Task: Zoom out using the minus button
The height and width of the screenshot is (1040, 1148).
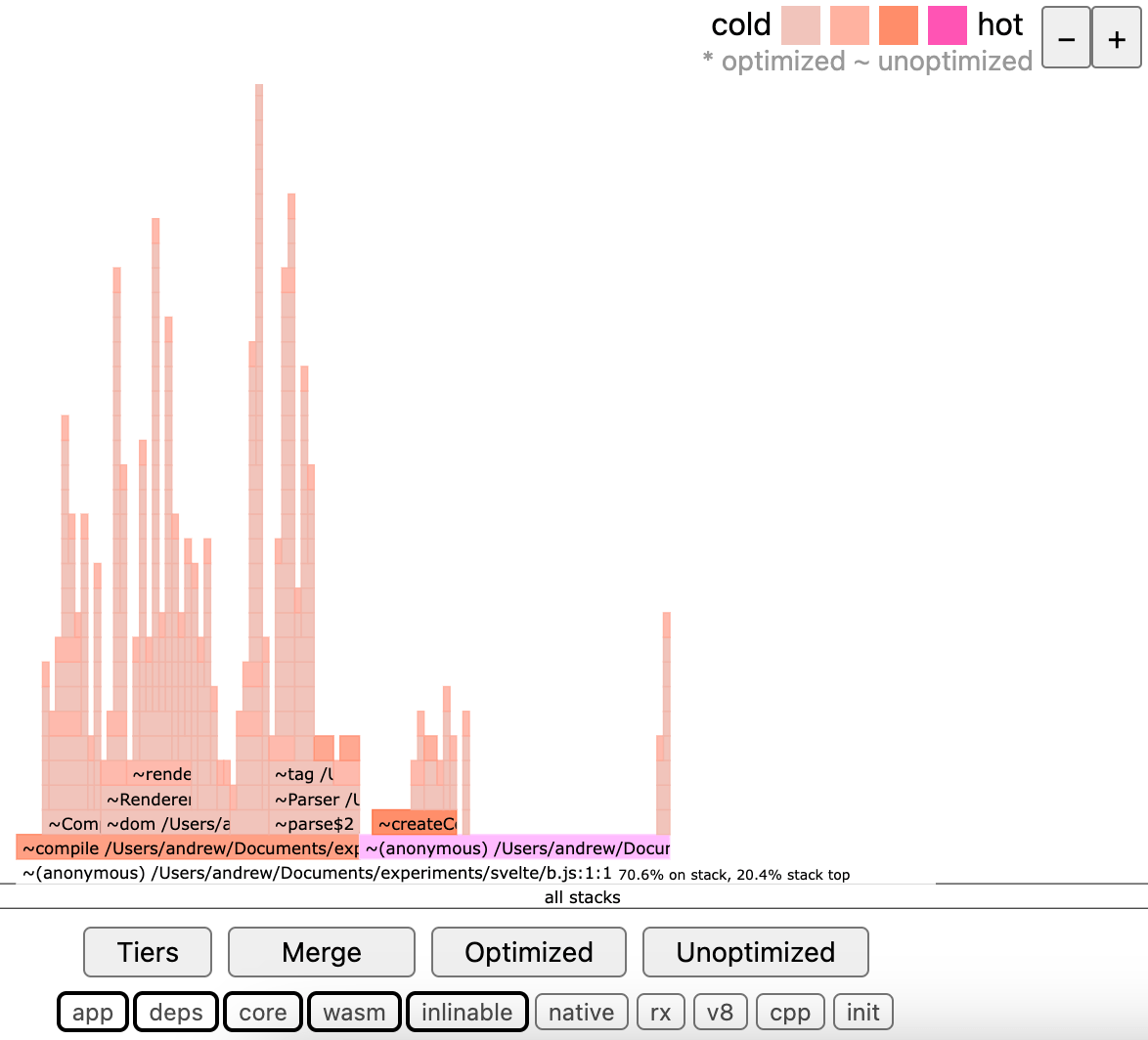Action: 1066,37
